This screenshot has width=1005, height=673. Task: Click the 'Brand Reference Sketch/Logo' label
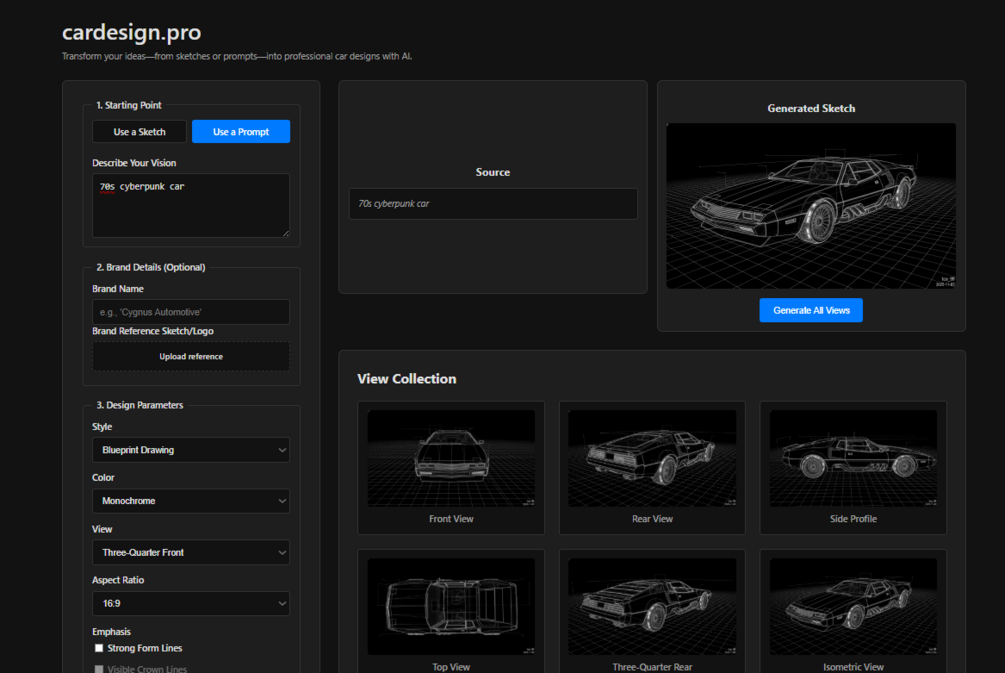[x=153, y=331]
